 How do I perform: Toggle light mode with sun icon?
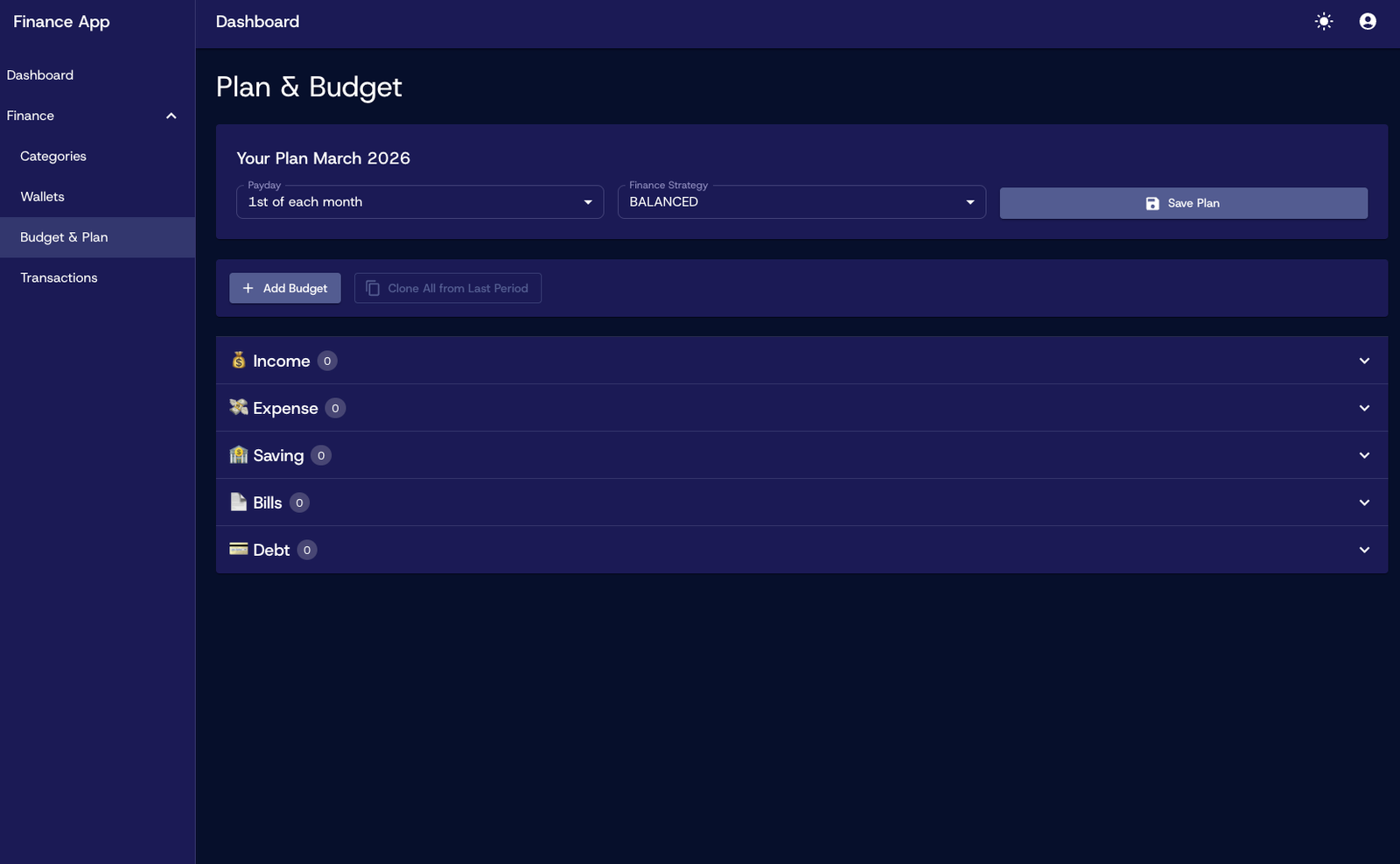1324,22
